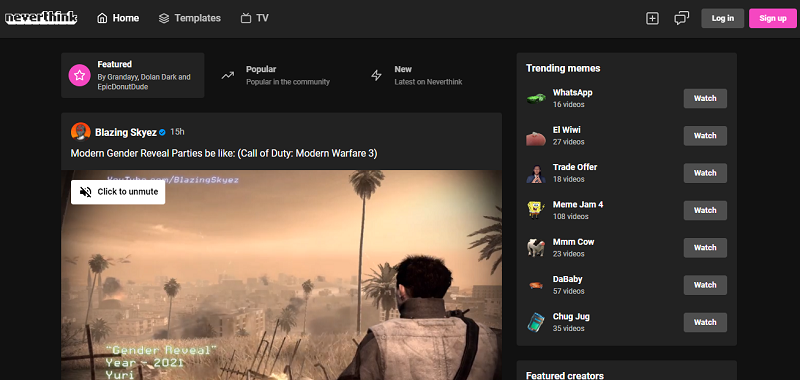Click the Modern Gender Reveal post title

click(x=224, y=154)
